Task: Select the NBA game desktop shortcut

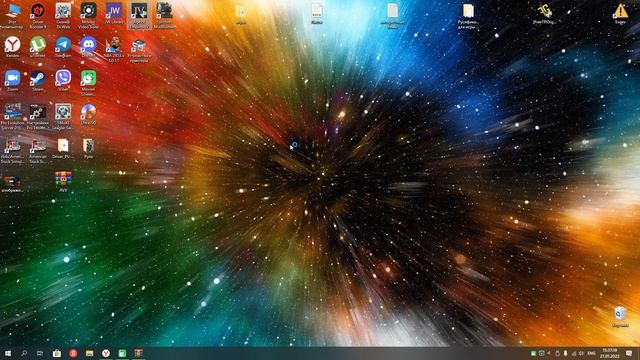Action: pos(114,49)
